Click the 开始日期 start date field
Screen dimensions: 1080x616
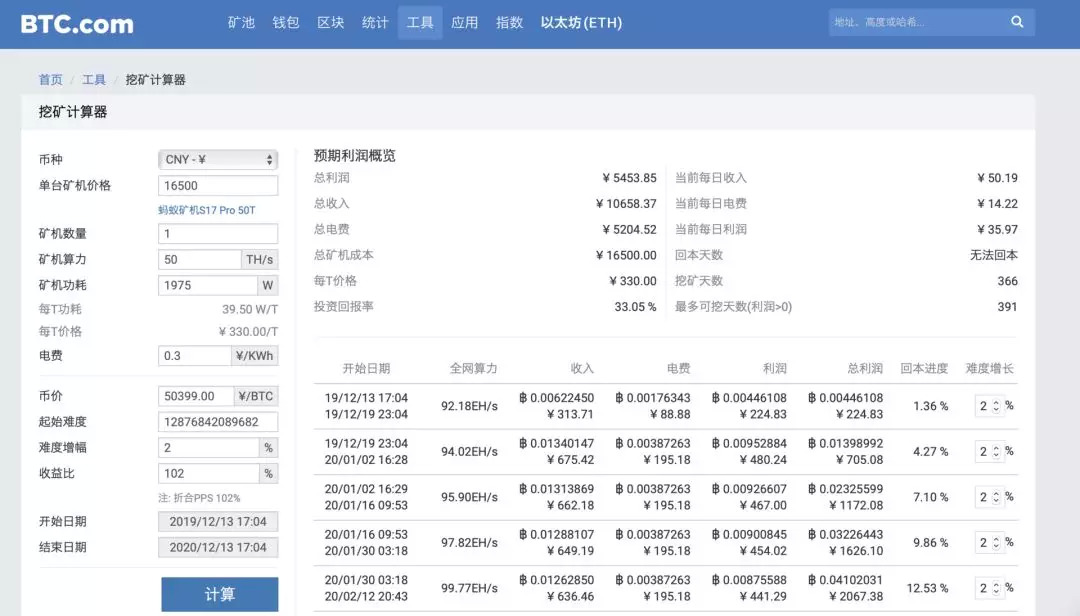[218, 522]
